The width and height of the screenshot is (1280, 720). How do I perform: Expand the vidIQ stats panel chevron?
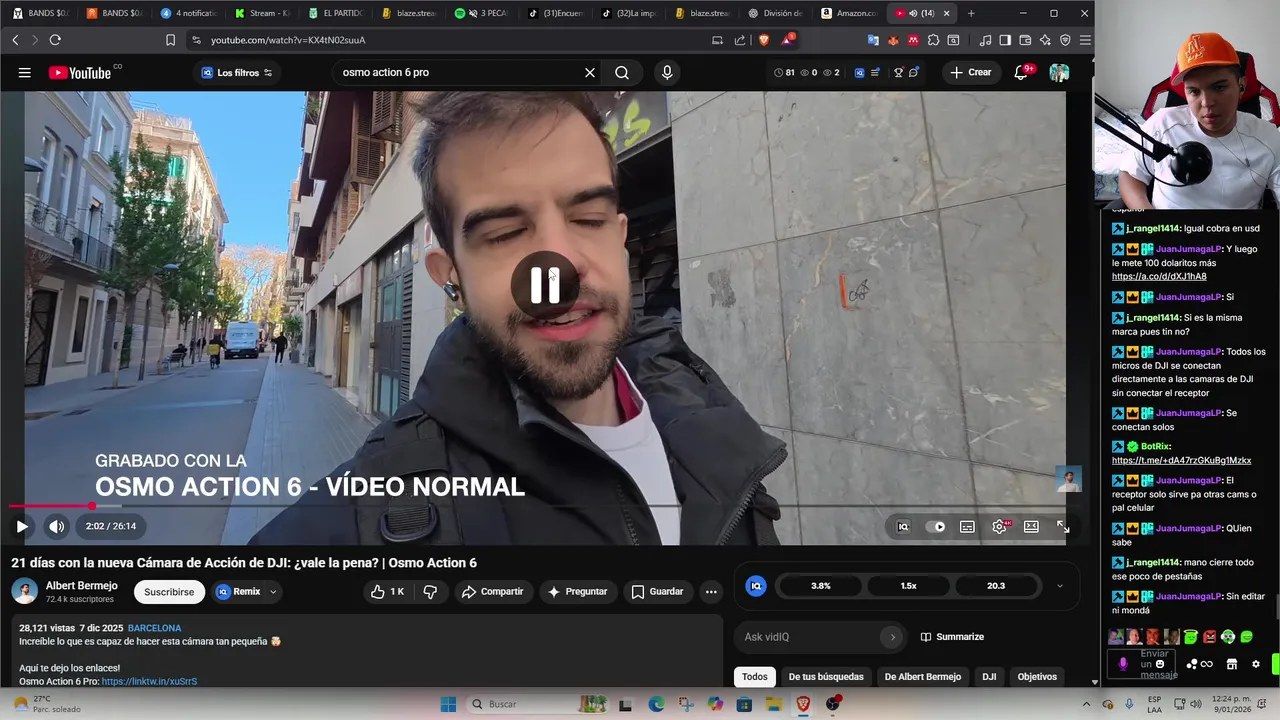click(1060, 586)
